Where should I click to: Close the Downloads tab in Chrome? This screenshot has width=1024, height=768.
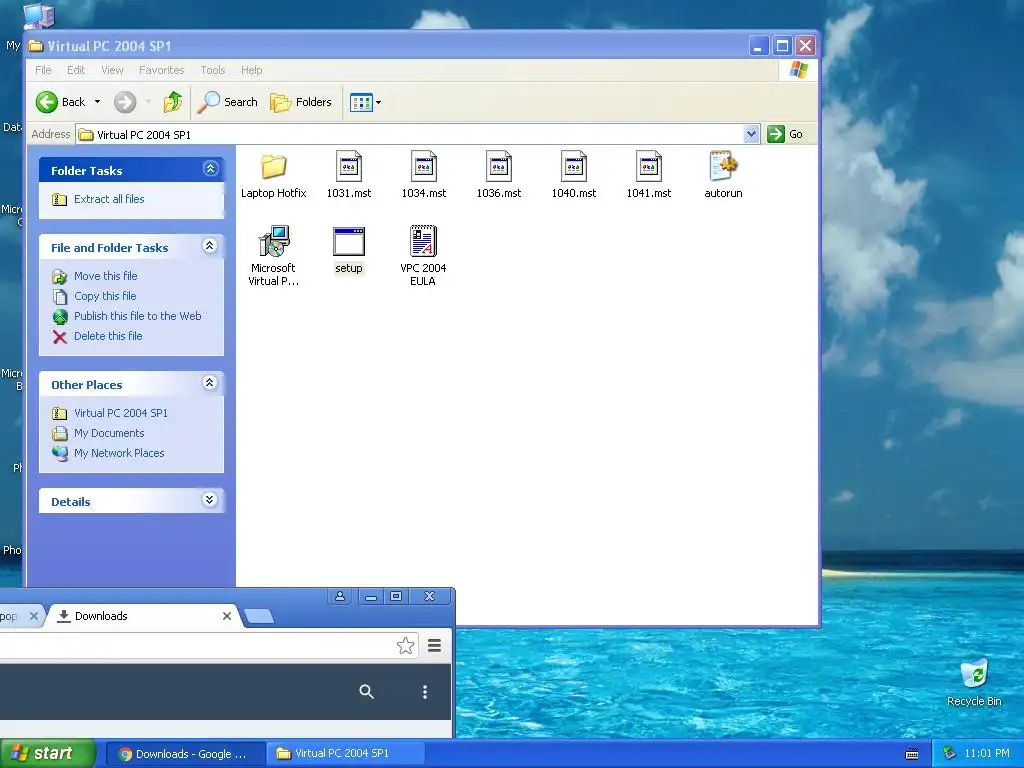(x=227, y=616)
